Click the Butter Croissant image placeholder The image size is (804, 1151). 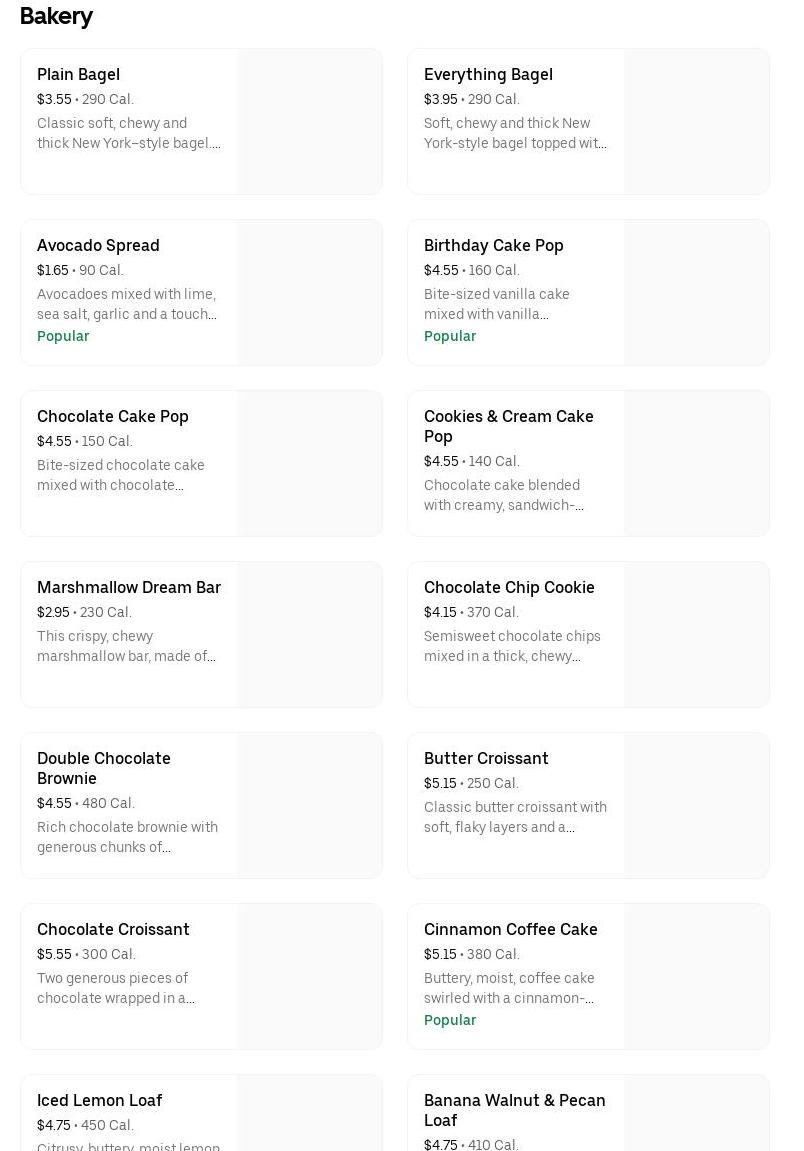(x=696, y=806)
